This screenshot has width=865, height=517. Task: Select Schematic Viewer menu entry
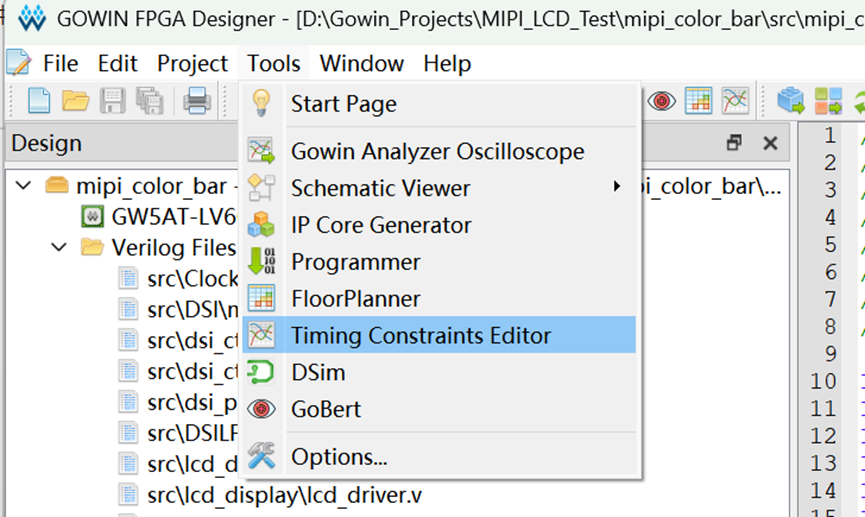[439, 188]
